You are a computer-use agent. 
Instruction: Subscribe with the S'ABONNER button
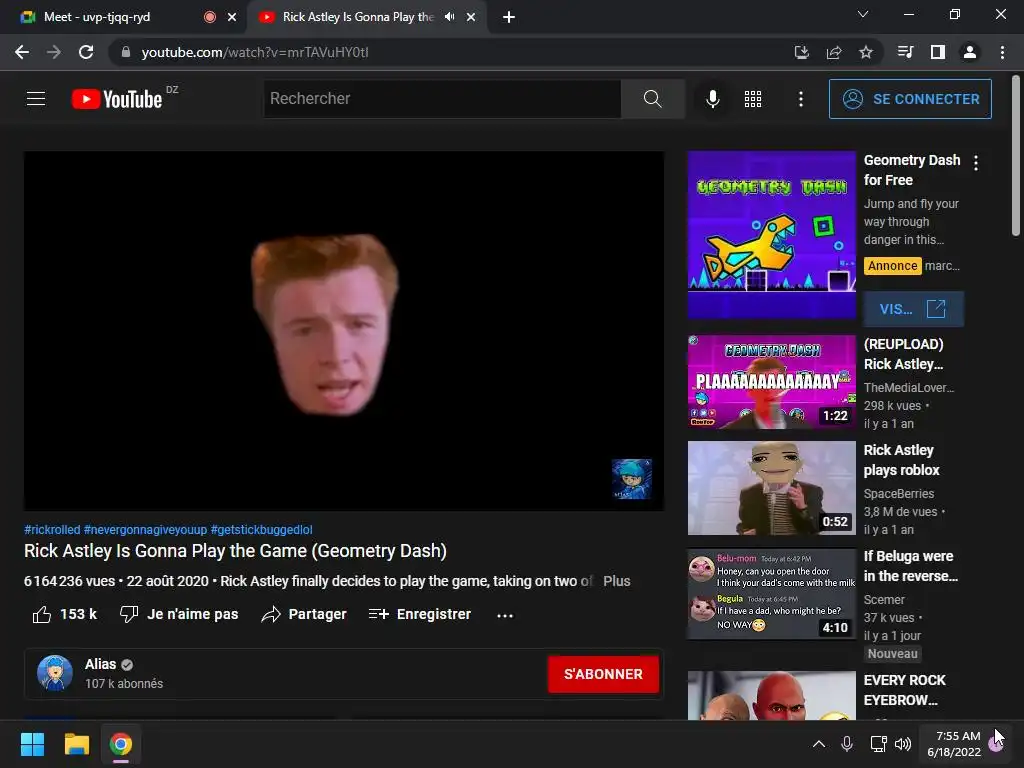[603, 675]
